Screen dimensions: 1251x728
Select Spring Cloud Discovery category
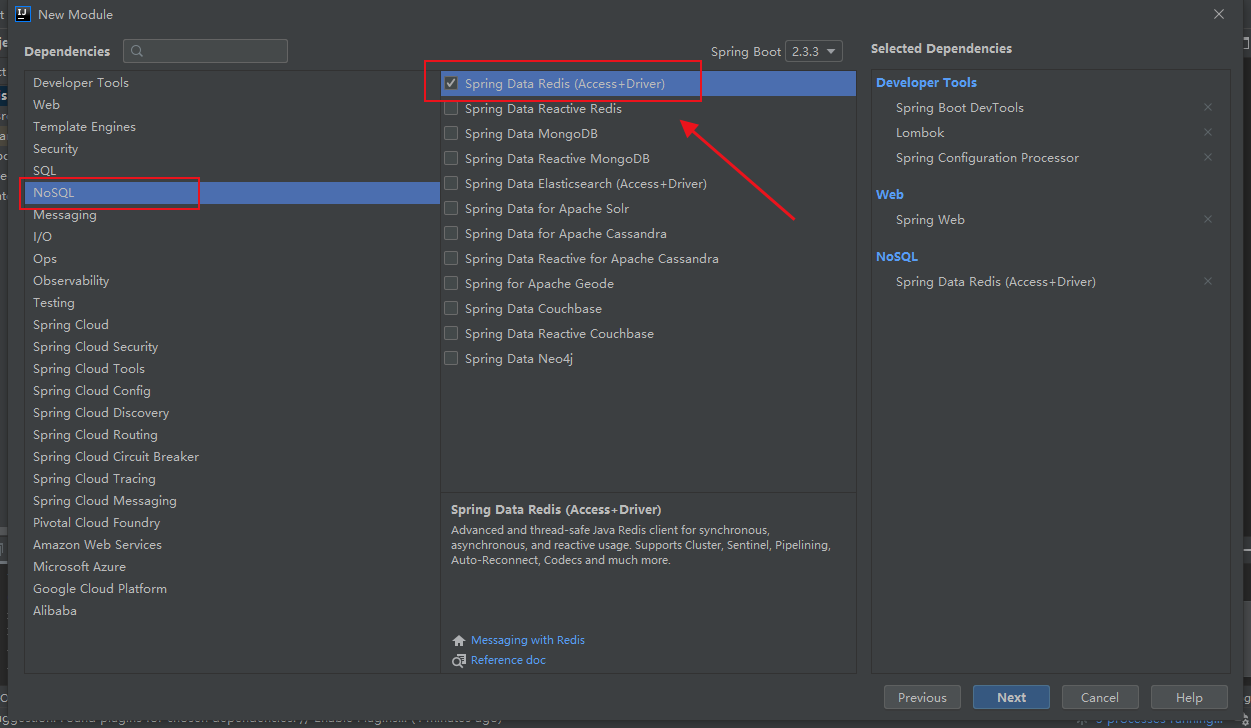coord(232,412)
